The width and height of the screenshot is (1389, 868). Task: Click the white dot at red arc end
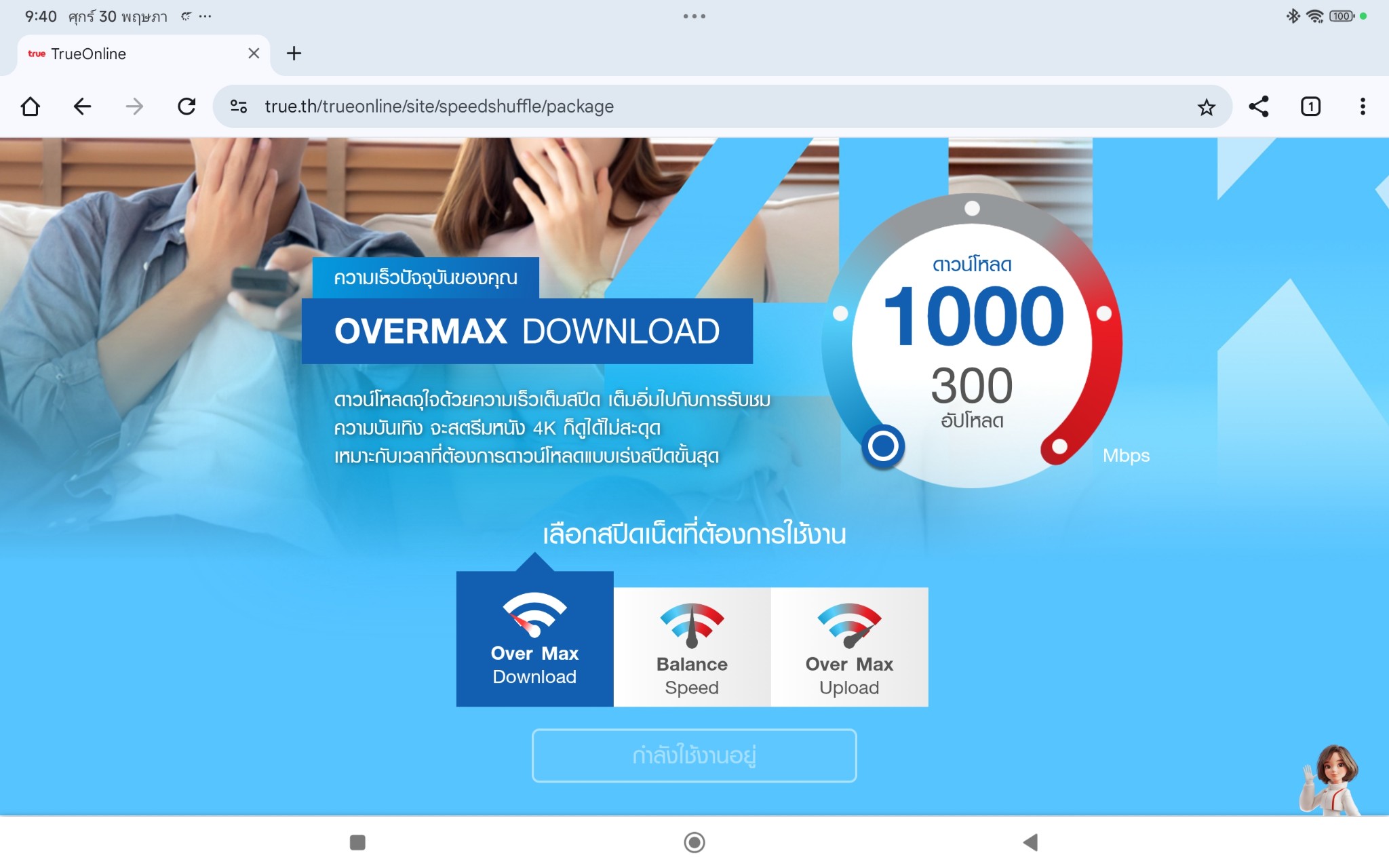(1059, 446)
